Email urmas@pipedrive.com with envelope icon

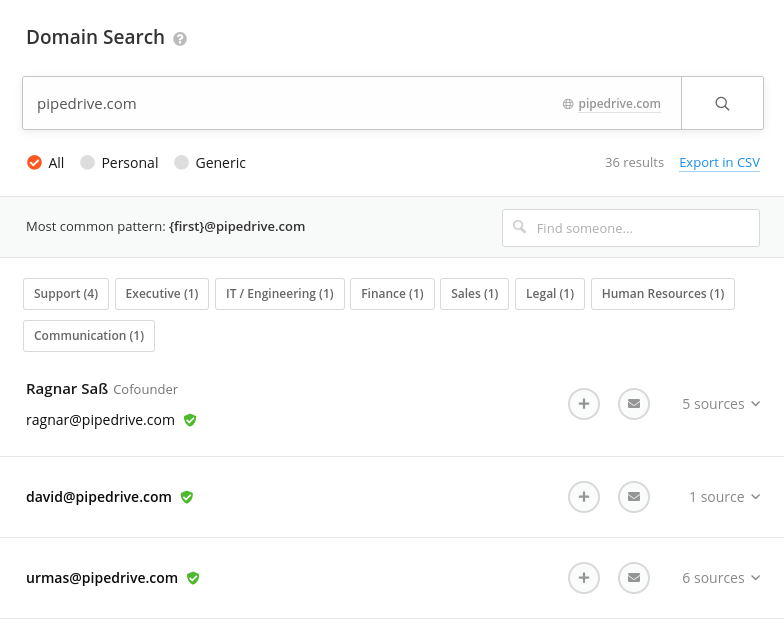634,578
